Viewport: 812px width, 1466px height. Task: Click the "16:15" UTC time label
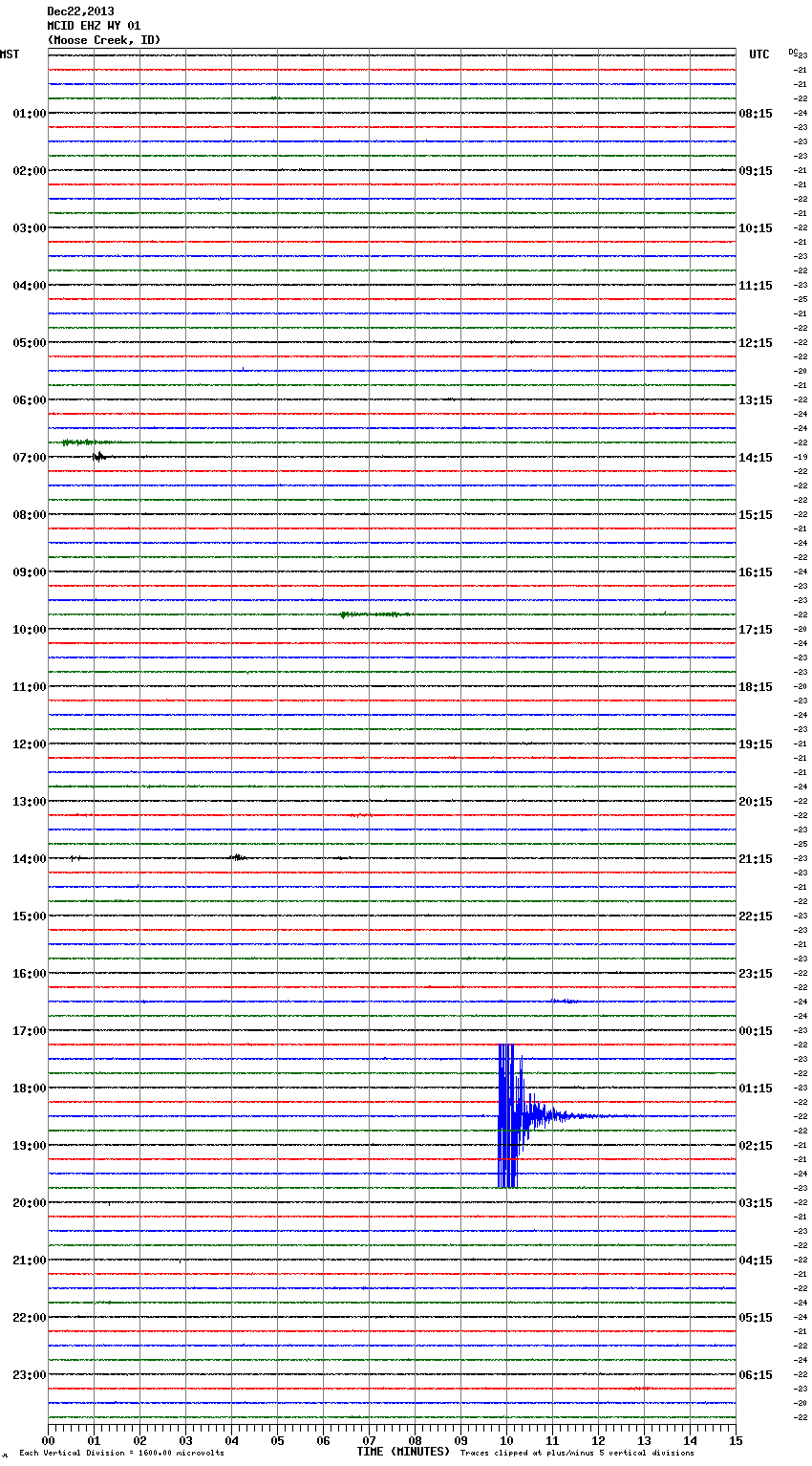756,572
